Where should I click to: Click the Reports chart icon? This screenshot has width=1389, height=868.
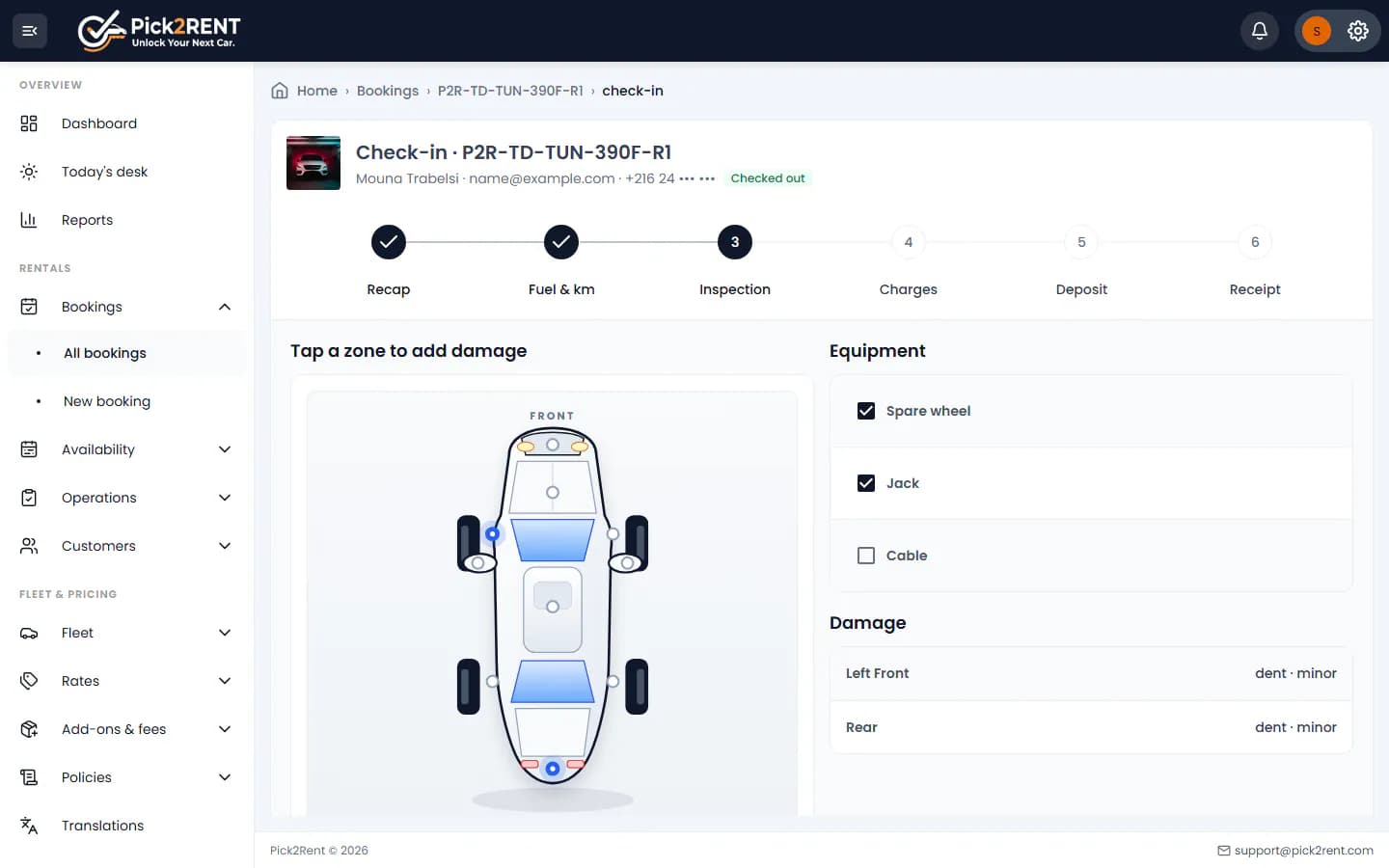tap(29, 220)
